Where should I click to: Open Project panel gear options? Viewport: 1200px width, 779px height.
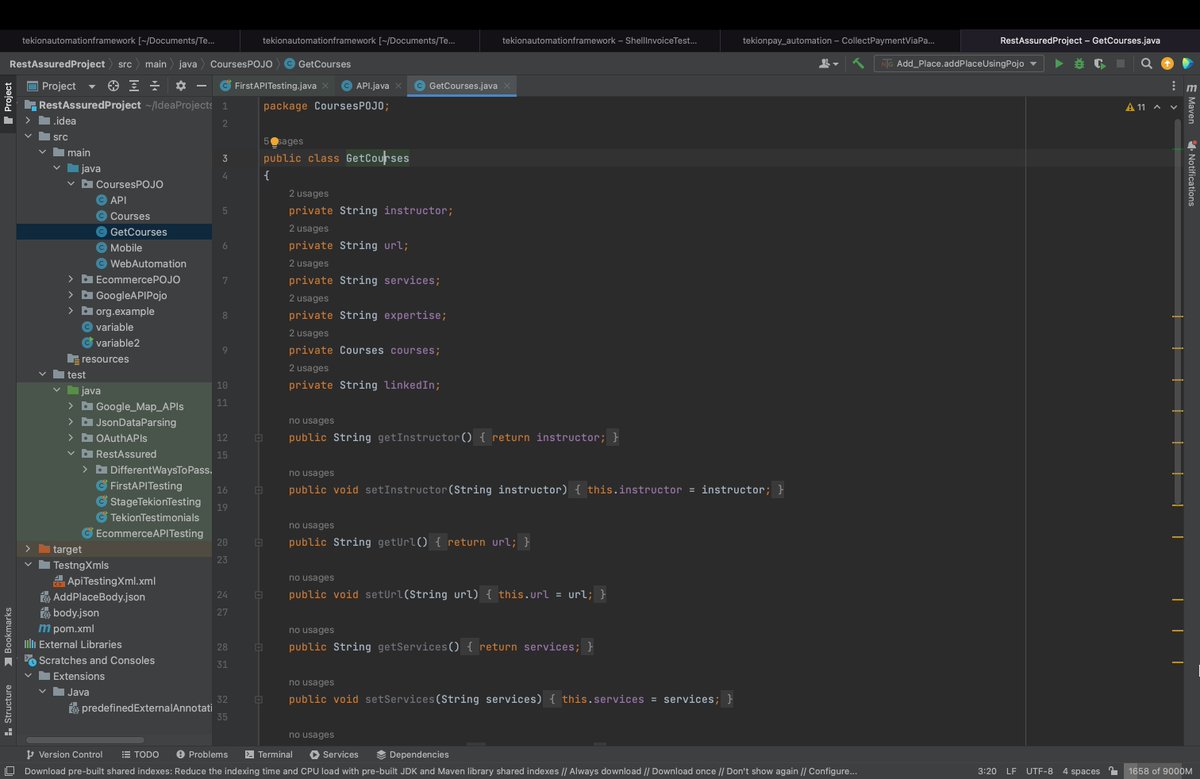(x=181, y=86)
